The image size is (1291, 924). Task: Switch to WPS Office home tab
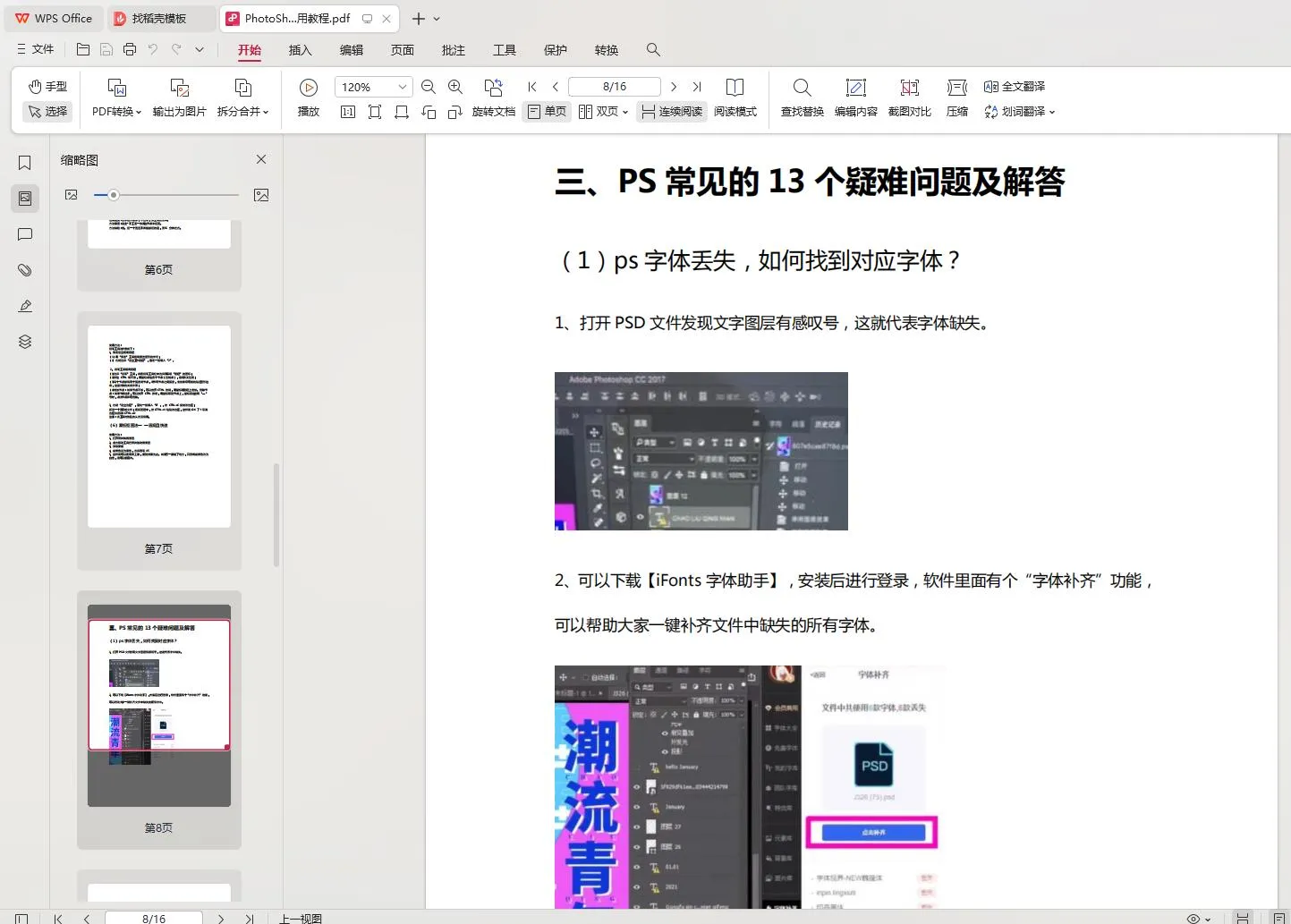(x=54, y=18)
